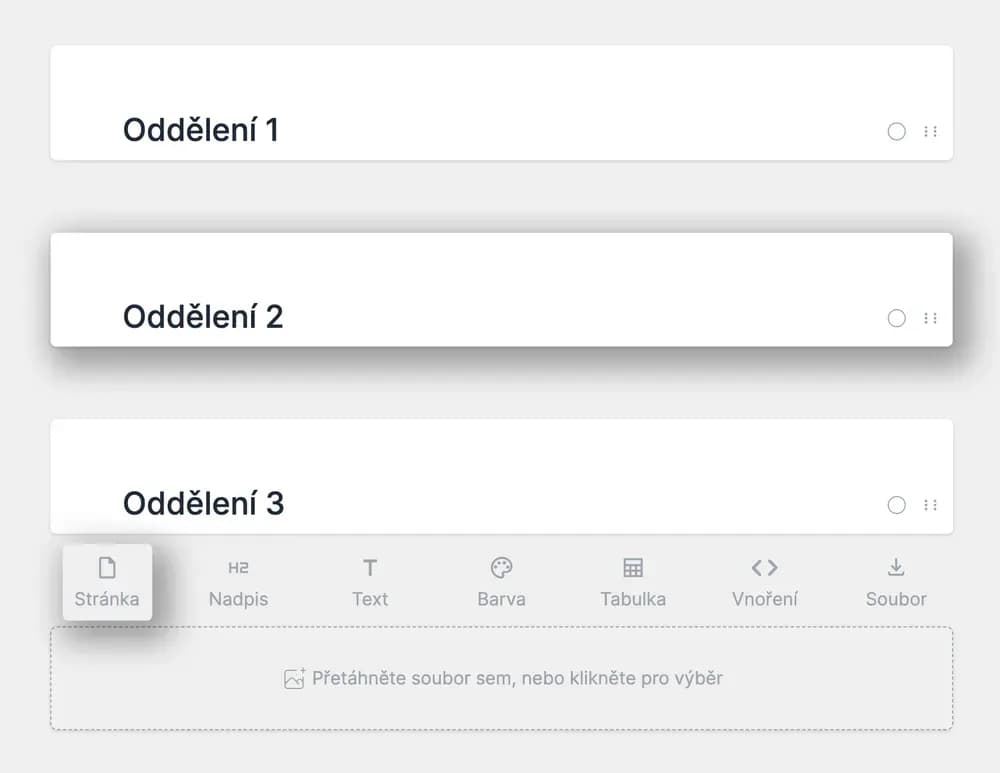Click the image upload icon in dropzone
The width and height of the screenshot is (1000, 773).
pyautogui.click(x=294, y=678)
